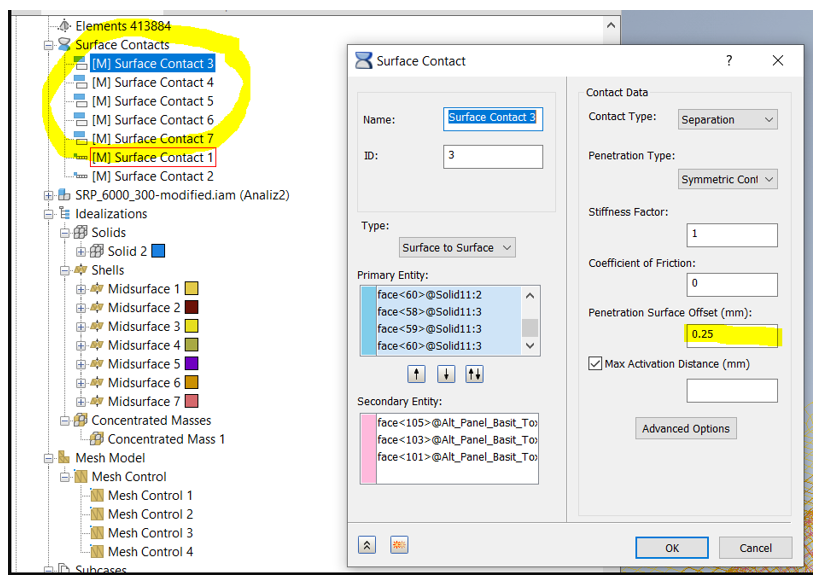Click the move-up arrow under Primary Entity
Image resolution: width=819 pixels, height=582 pixels.
tap(416, 373)
